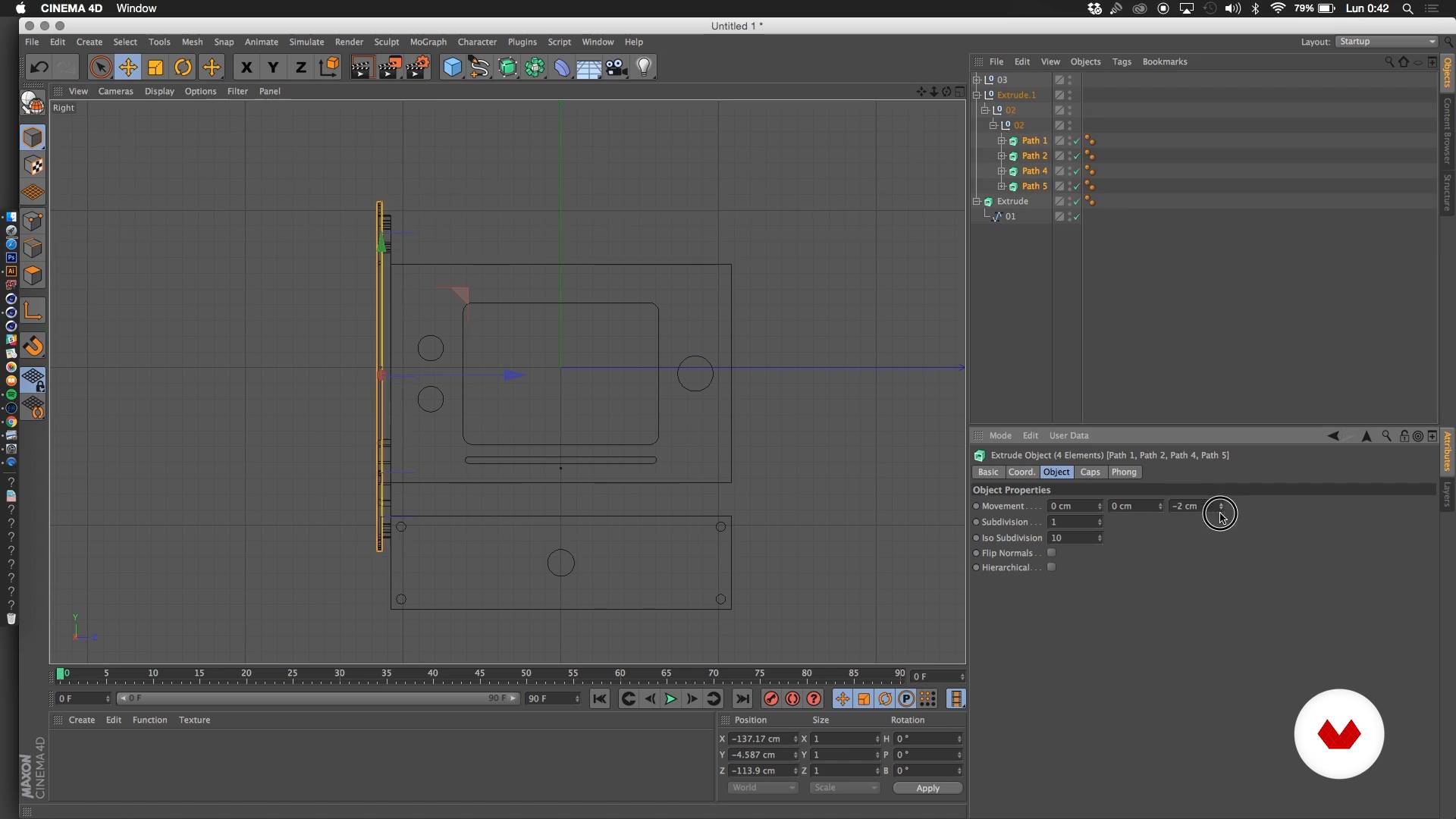Screen dimensions: 1456x819
Task: Click the Subdivision value input field
Action: click(x=1070, y=522)
